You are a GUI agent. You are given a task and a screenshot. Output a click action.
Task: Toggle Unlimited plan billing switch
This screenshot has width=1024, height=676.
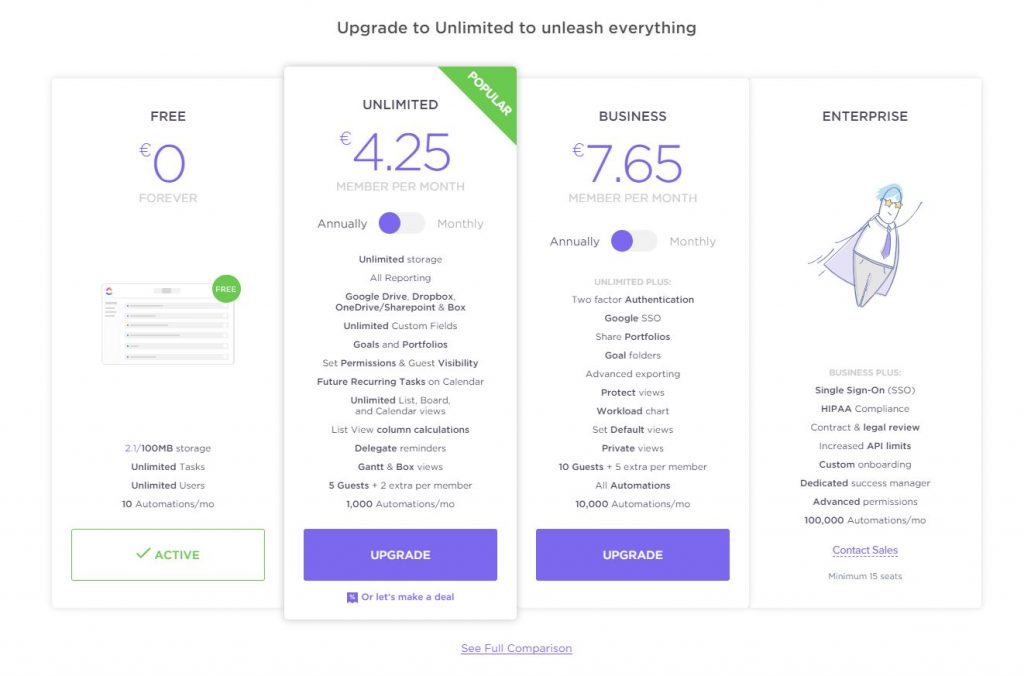point(401,223)
